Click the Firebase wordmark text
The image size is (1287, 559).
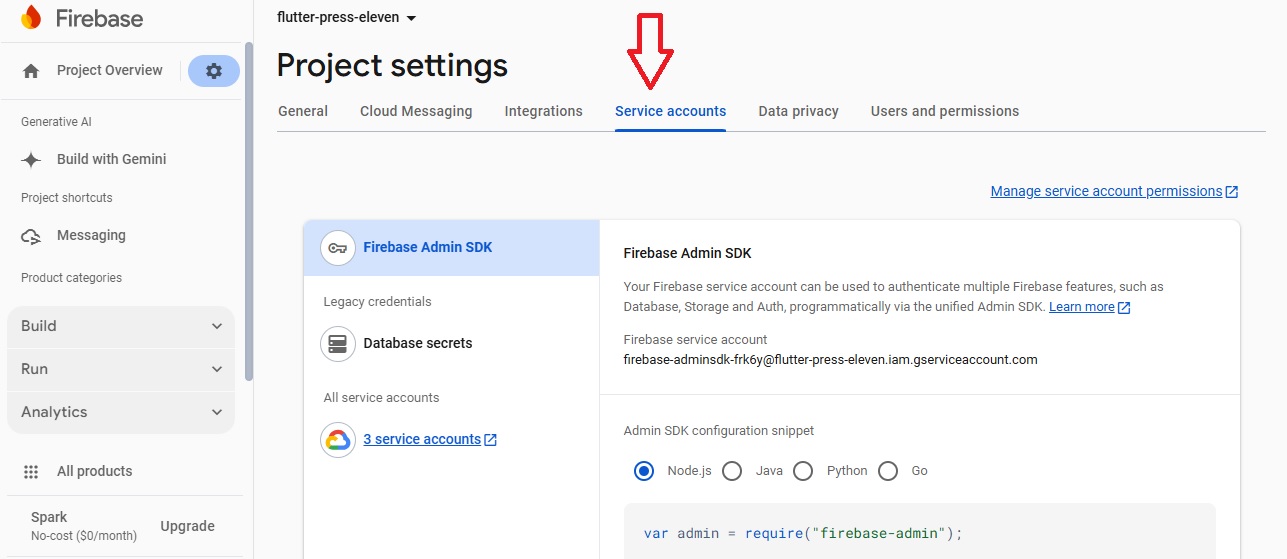coord(100,18)
